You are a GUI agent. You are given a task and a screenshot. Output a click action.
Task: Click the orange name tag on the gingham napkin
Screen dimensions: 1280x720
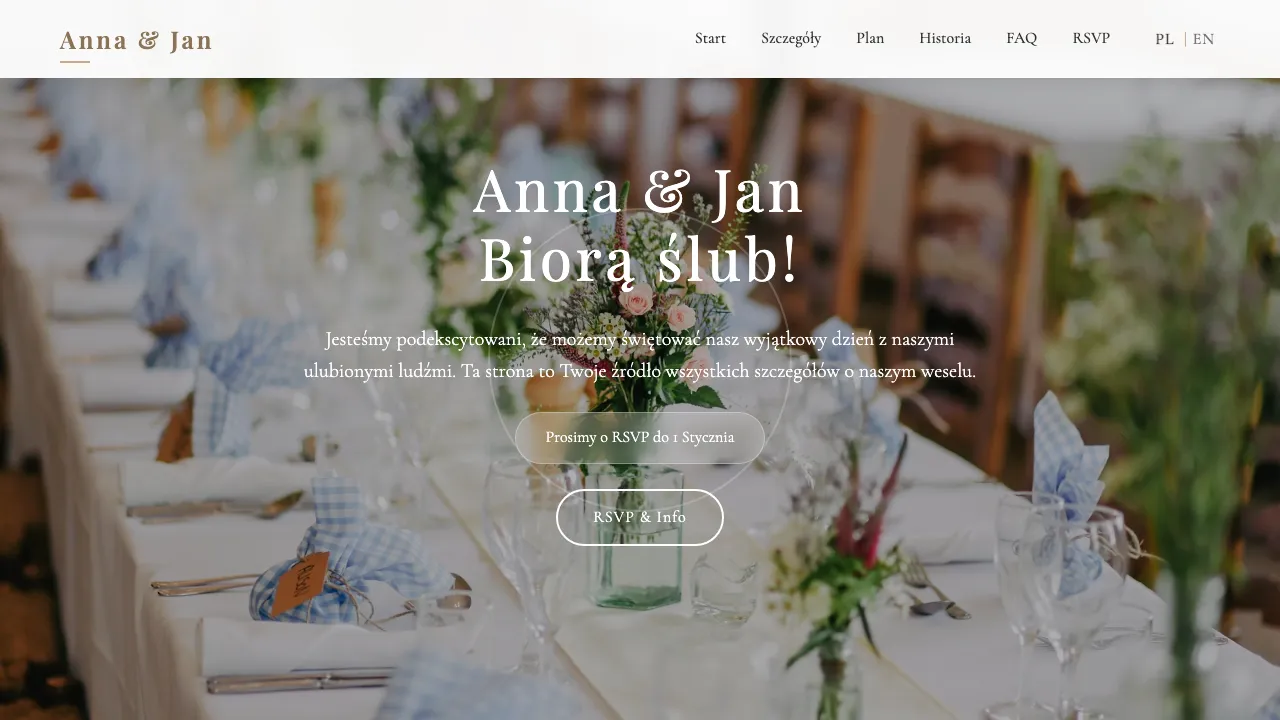pos(301,583)
